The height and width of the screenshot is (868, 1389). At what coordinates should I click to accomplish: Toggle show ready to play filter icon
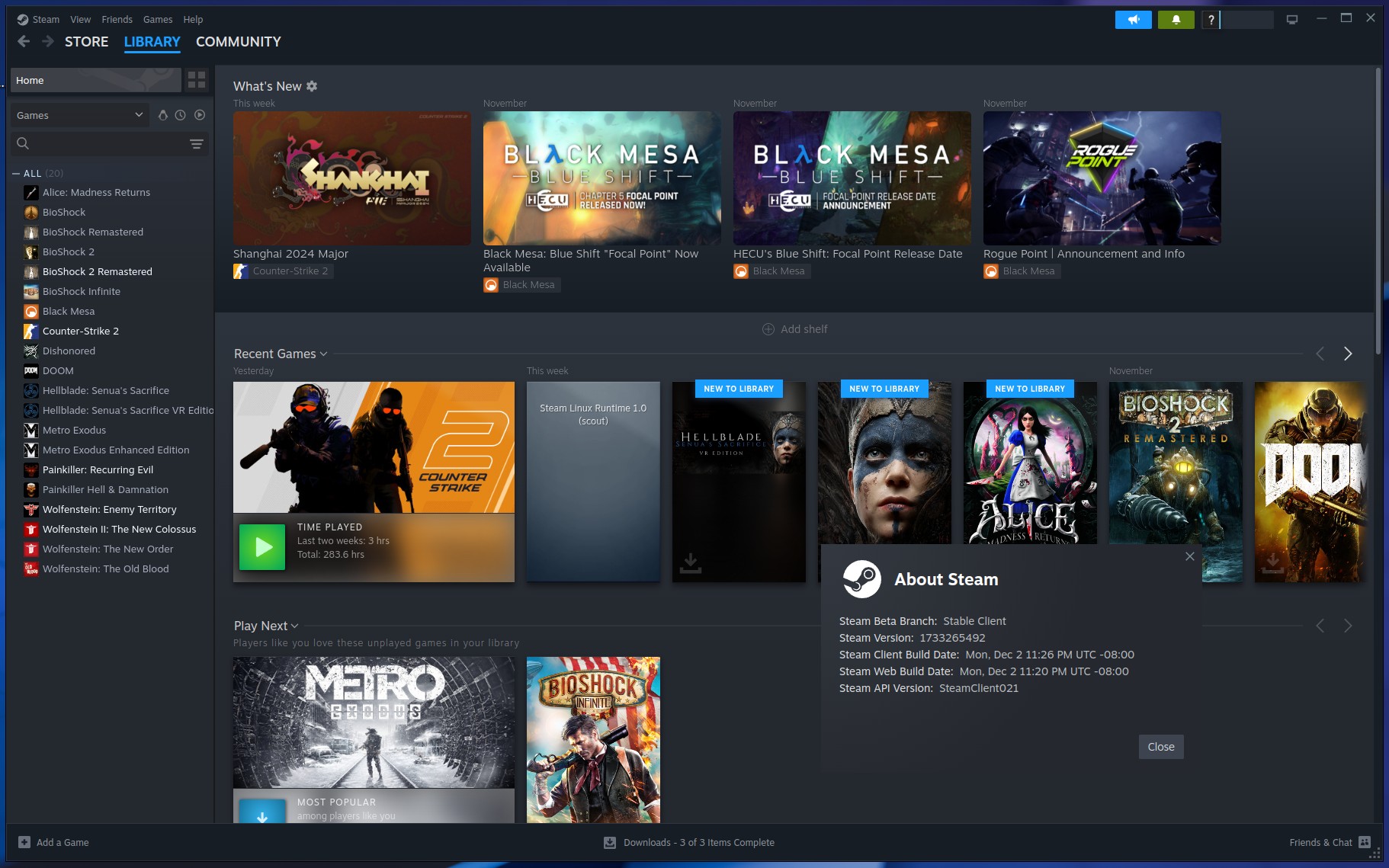tap(200, 115)
